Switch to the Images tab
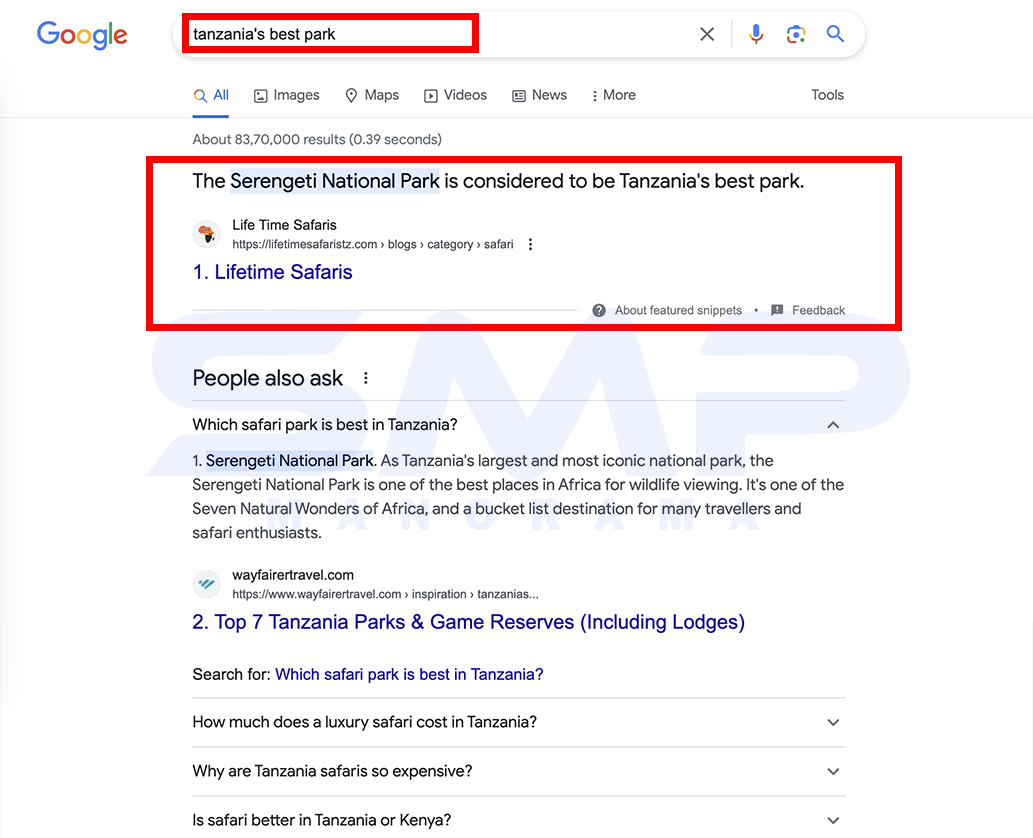1033x838 pixels. coord(287,96)
